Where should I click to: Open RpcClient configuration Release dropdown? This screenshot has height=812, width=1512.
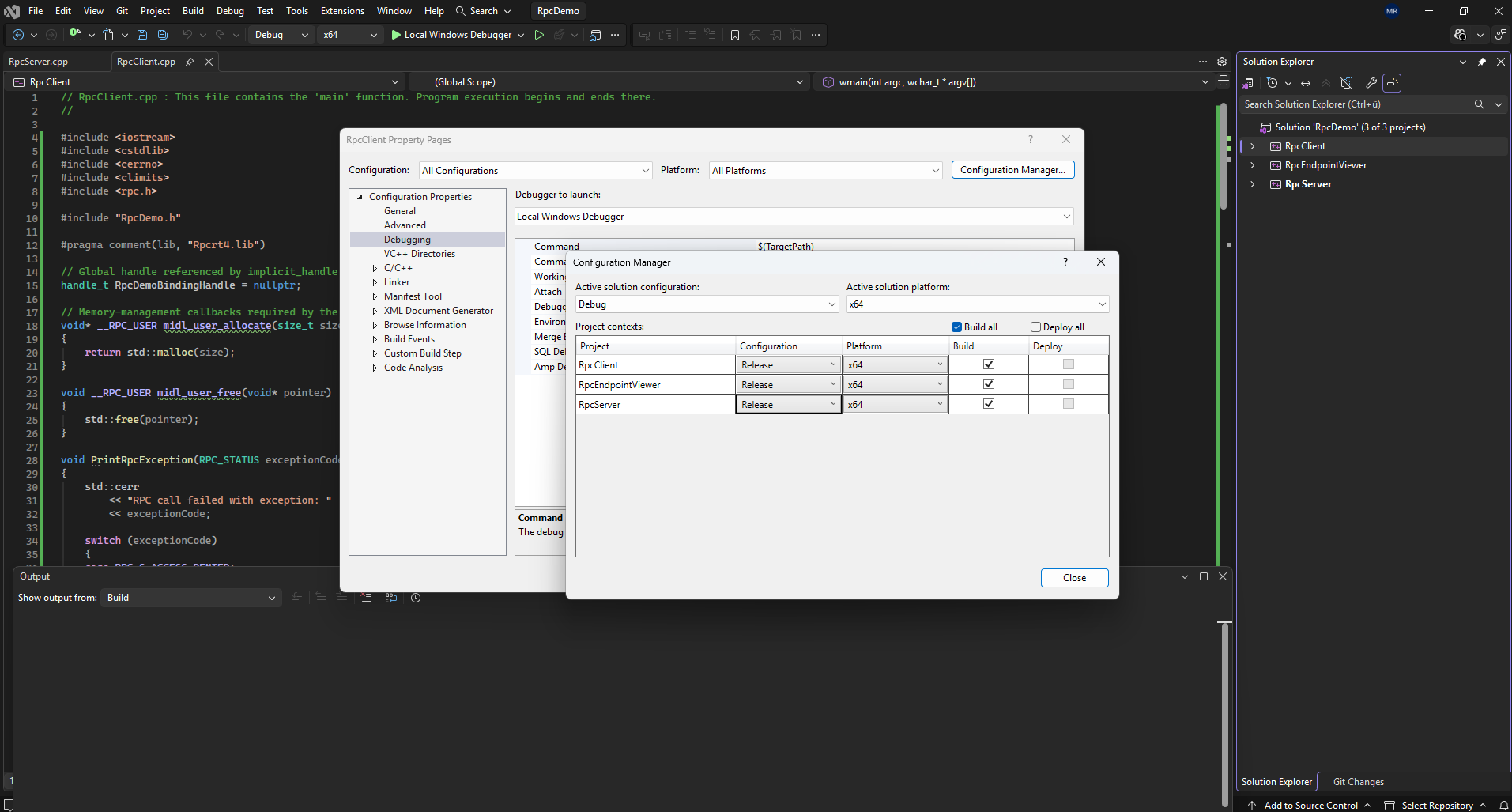pos(788,364)
